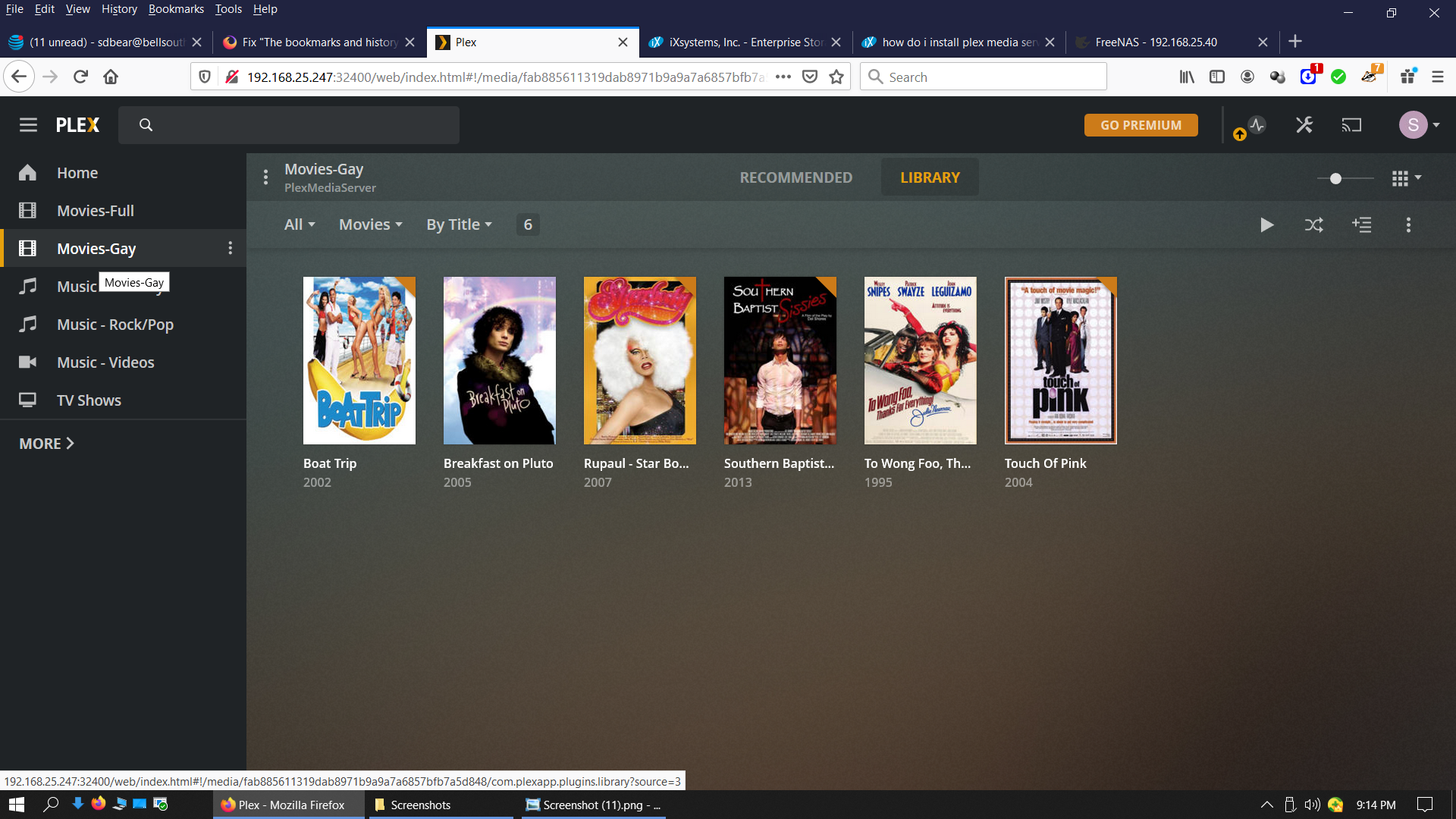
Task: Open more options beside playlist icon
Action: tap(1409, 225)
